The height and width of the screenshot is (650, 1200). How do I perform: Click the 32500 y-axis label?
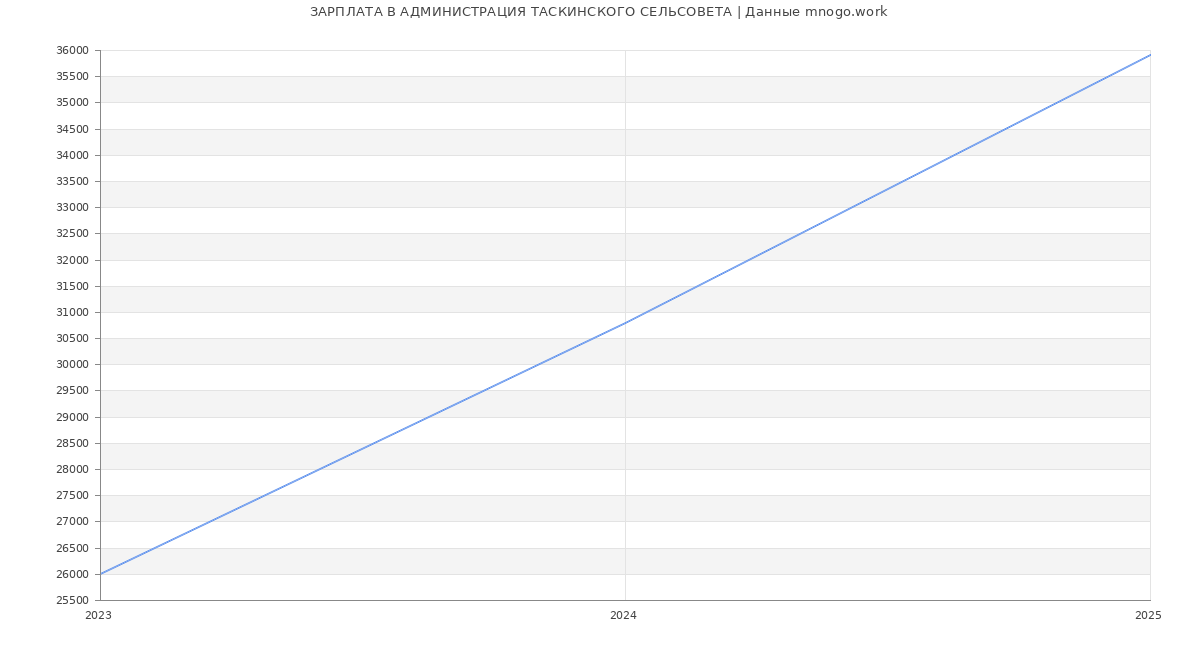[x=71, y=234]
